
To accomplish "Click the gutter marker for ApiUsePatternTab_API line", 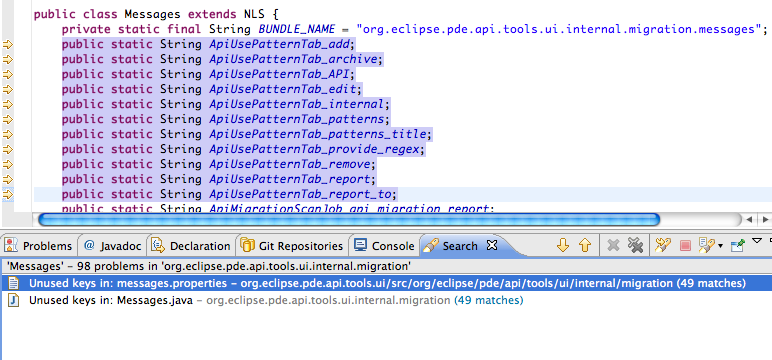I will click(x=8, y=75).
